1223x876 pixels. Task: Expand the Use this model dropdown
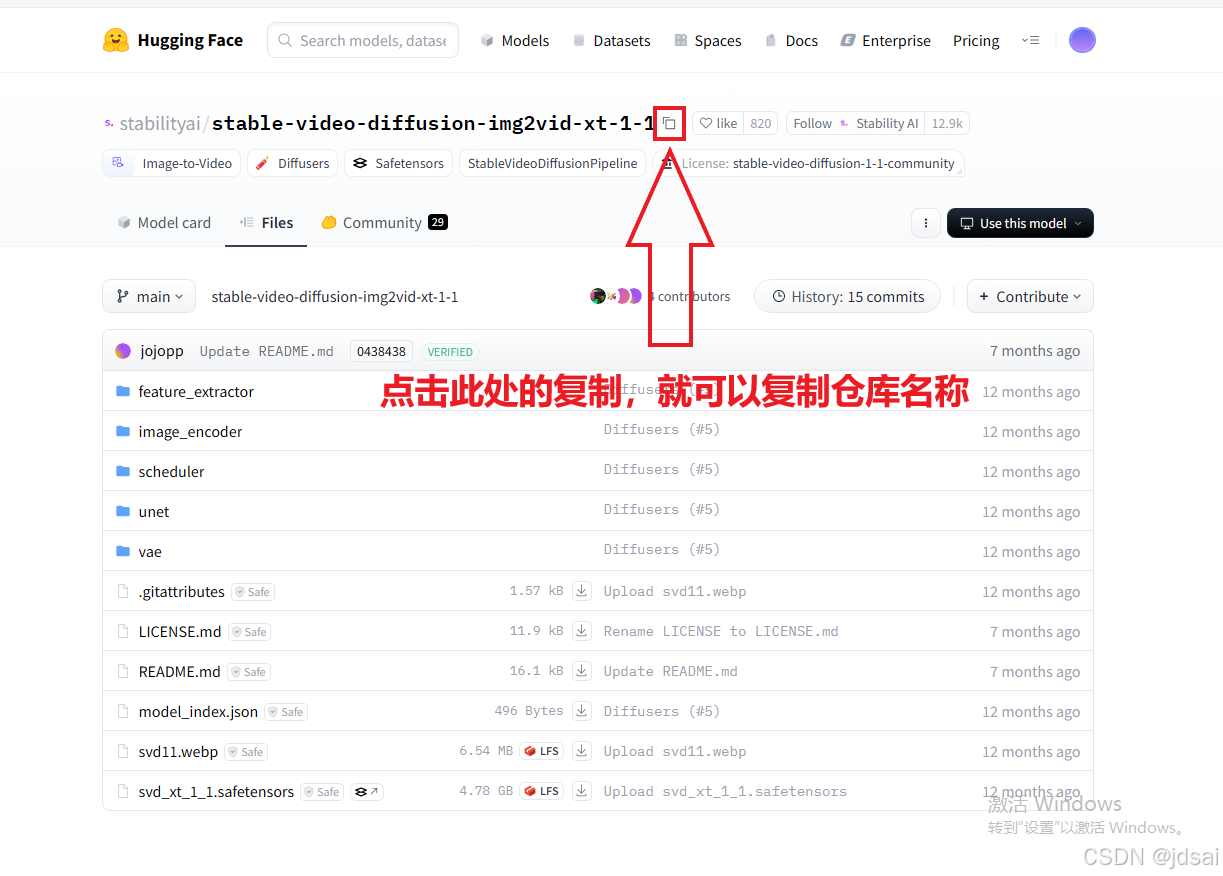(1020, 223)
